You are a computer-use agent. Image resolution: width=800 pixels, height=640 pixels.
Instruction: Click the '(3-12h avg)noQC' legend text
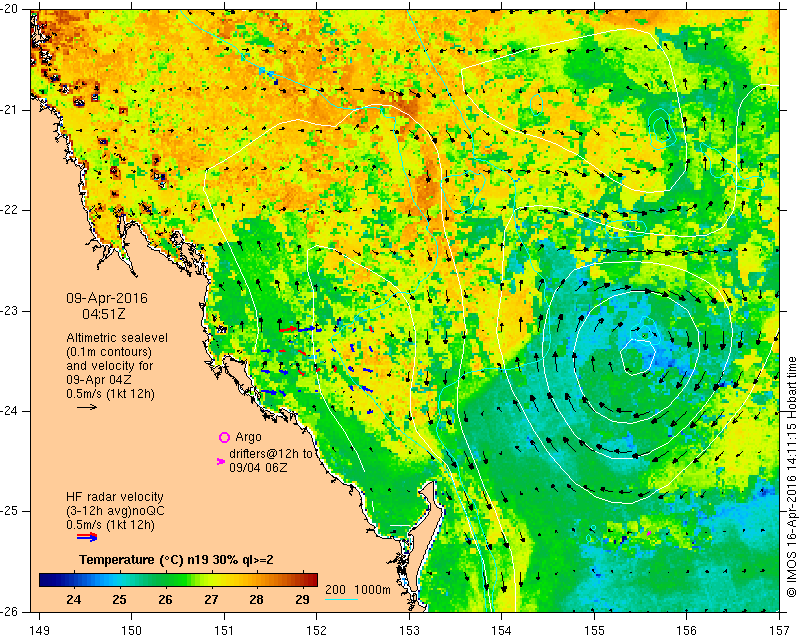click(115, 511)
